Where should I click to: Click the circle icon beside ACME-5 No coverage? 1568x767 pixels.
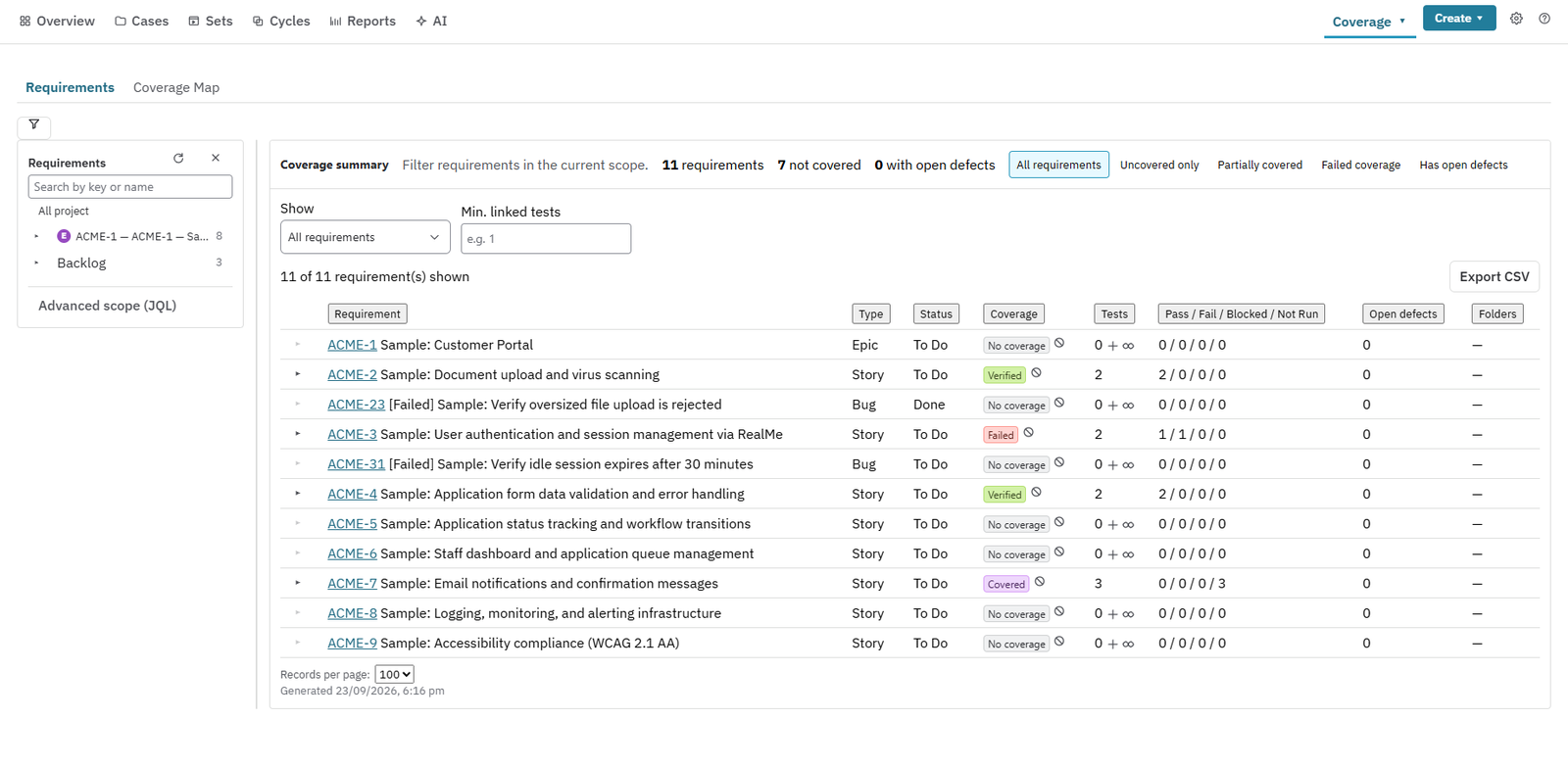(1059, 522)
